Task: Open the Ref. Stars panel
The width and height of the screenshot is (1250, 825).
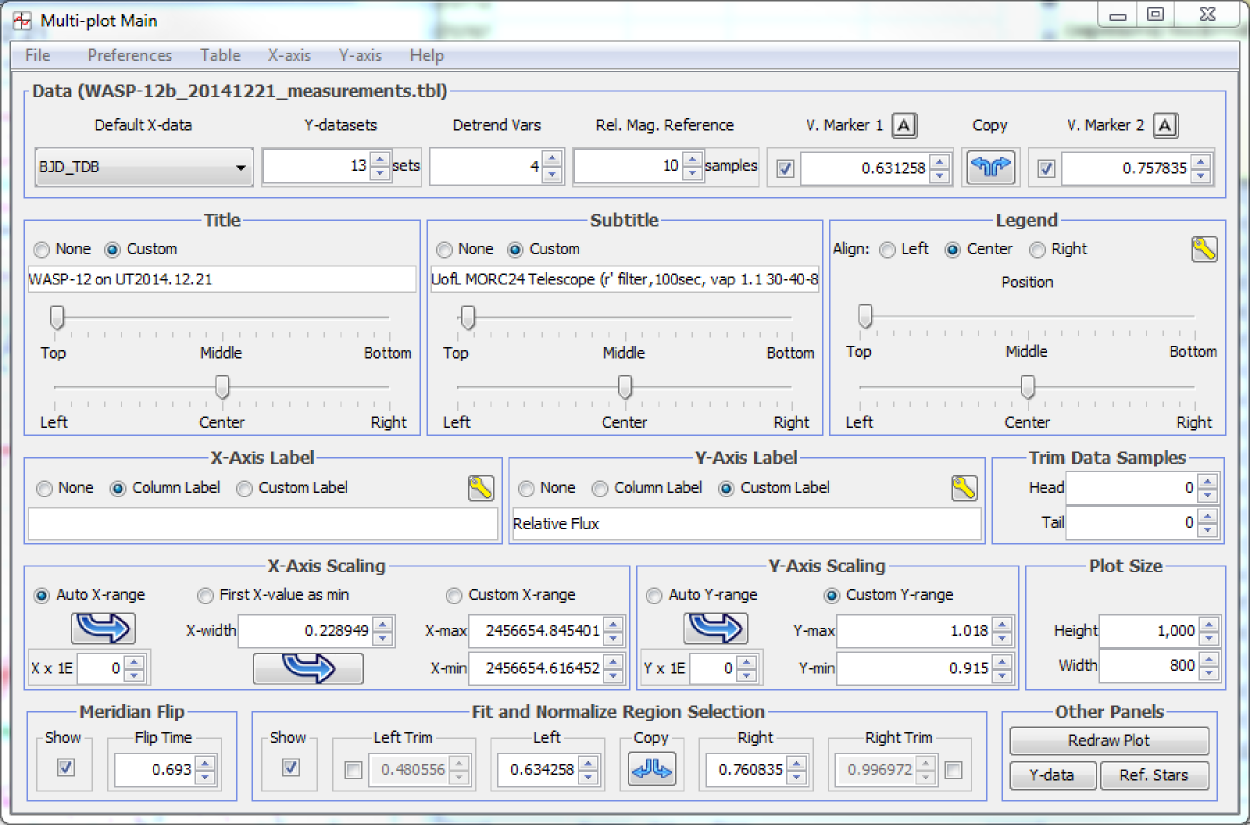Action: [x=1153, y=775]
